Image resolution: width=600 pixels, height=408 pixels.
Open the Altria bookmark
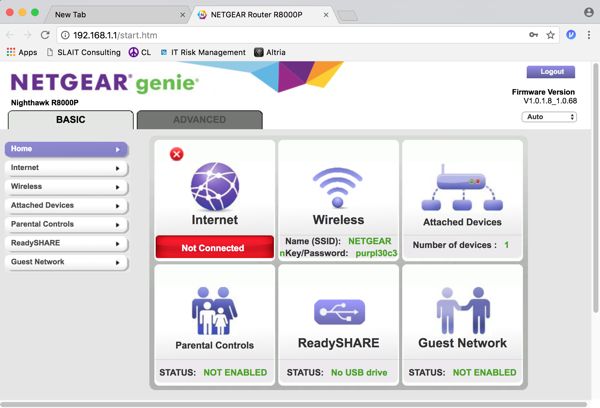(270, 52)
